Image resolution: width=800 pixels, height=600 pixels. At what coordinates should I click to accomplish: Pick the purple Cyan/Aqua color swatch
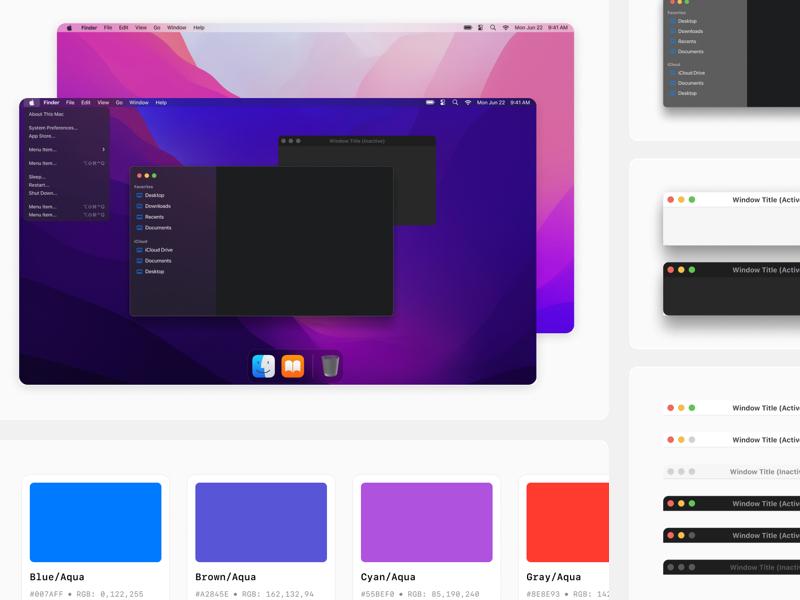coord(426,522)
